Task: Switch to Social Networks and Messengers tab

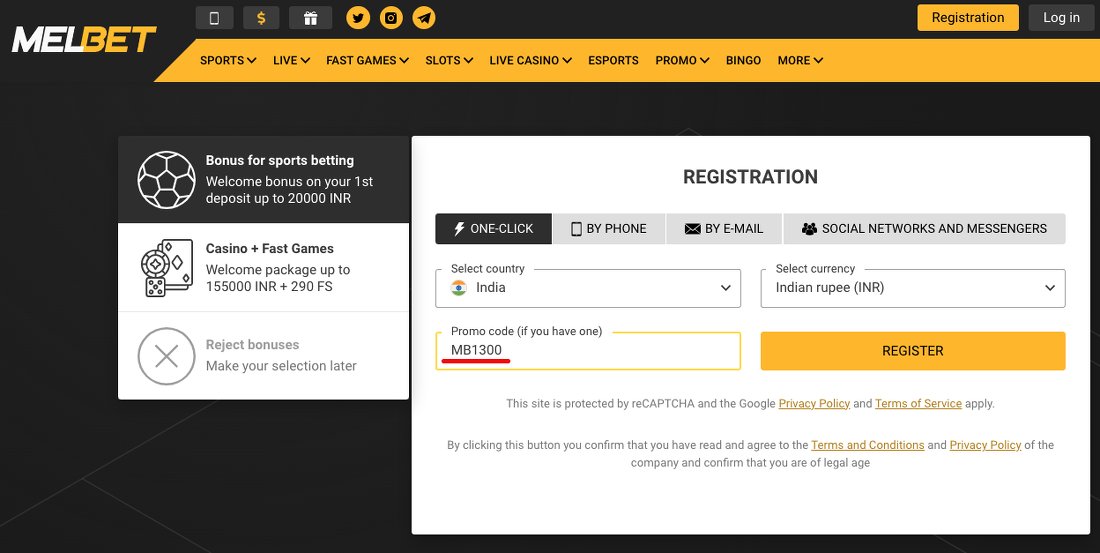Action: (x=925, y=229)
